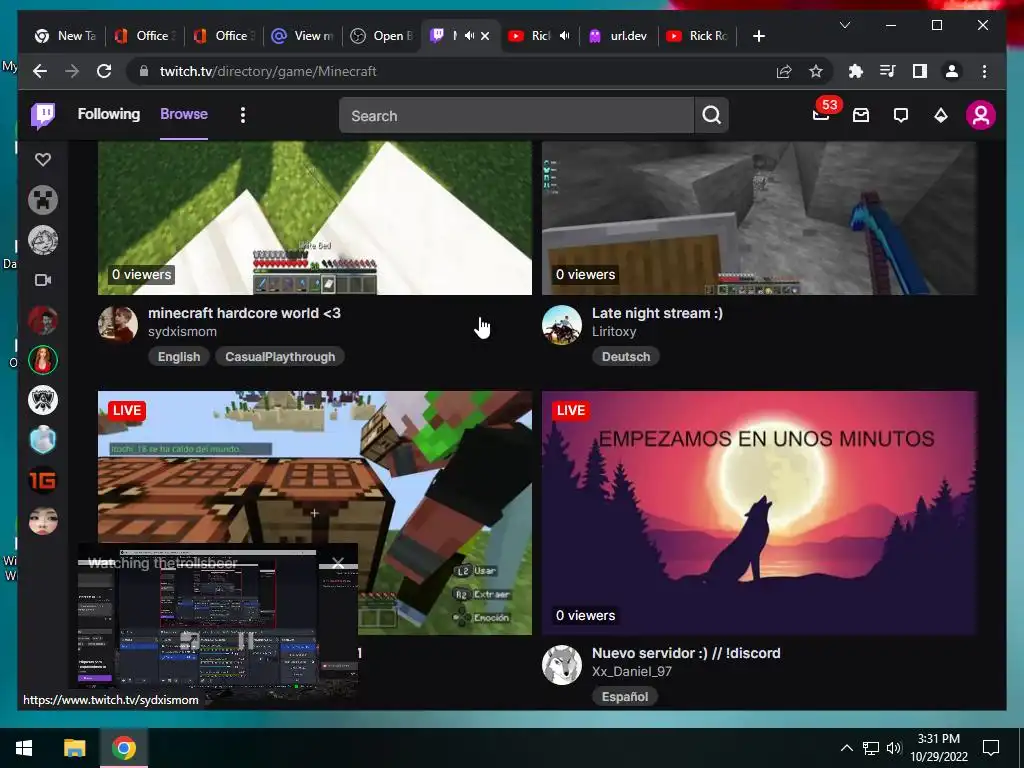The width and height of the screenshot is (1024, 768).
Task: Expand the Chrome tab search dropdown
Action: pyautogui.click(x=845, y=25)
